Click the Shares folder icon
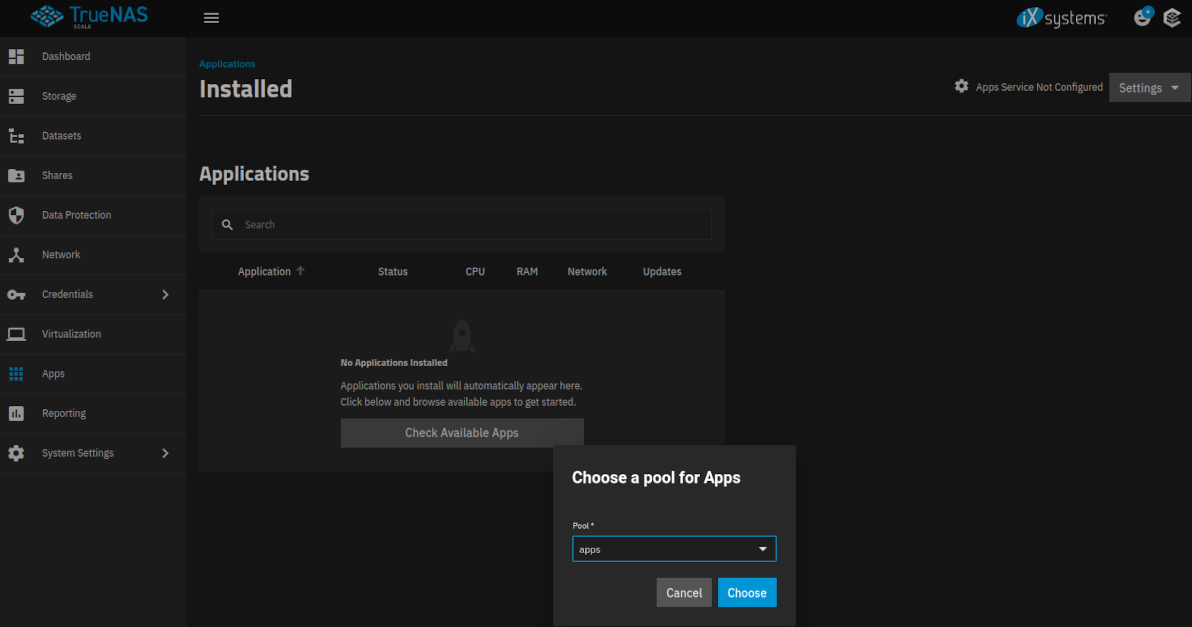 (16, 176)
